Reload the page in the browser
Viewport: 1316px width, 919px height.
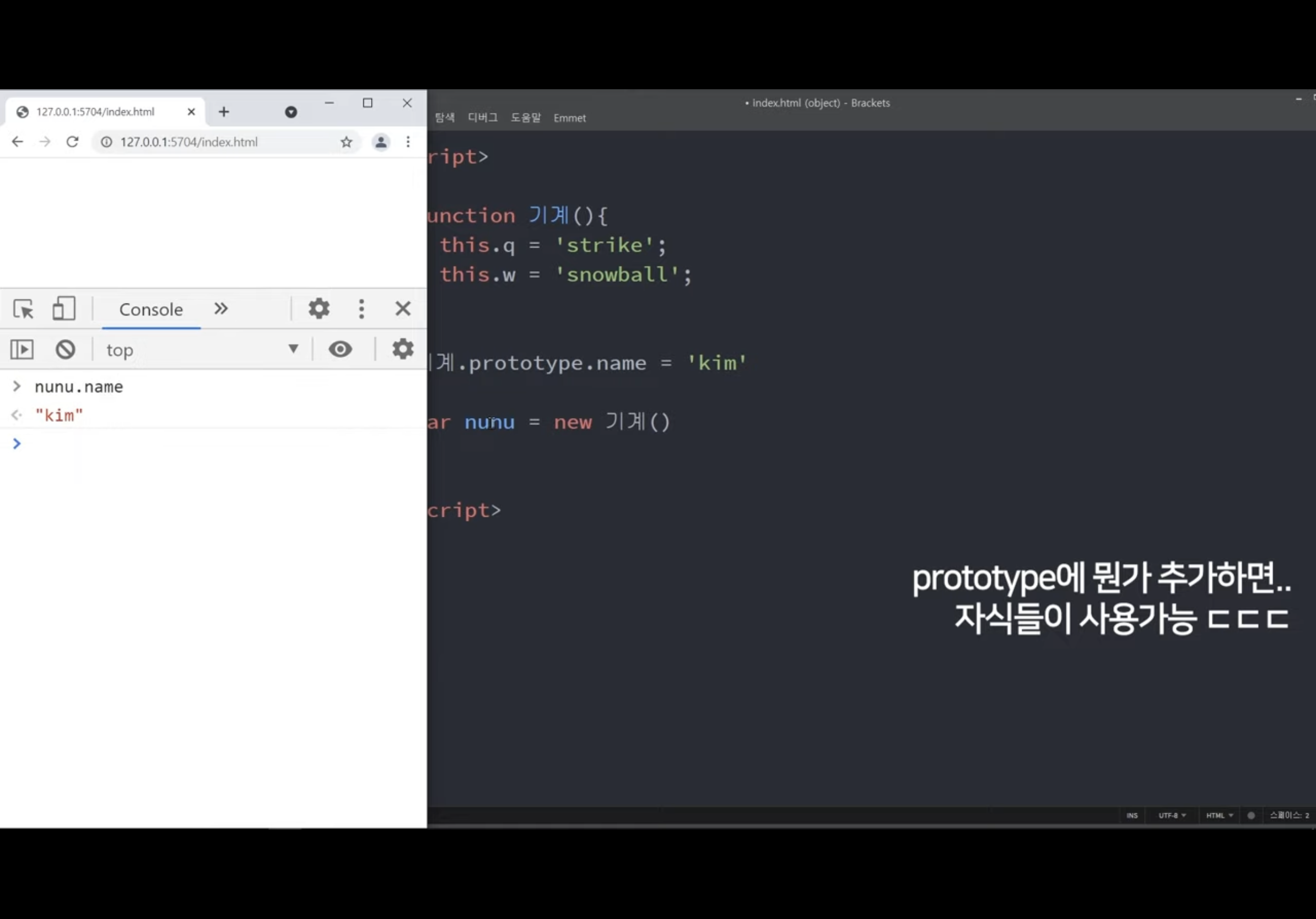click(x=72, y=142)
